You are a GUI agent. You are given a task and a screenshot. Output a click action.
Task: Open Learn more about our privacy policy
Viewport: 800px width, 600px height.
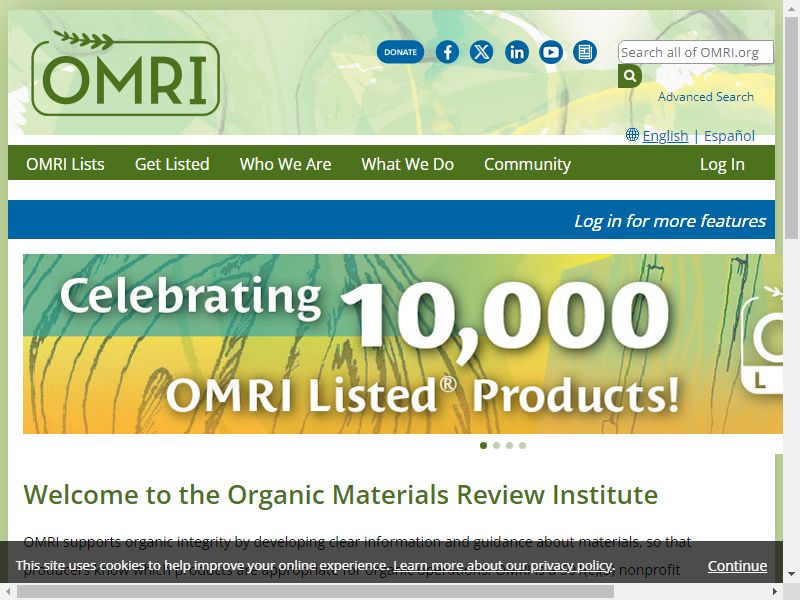(503, 566)
